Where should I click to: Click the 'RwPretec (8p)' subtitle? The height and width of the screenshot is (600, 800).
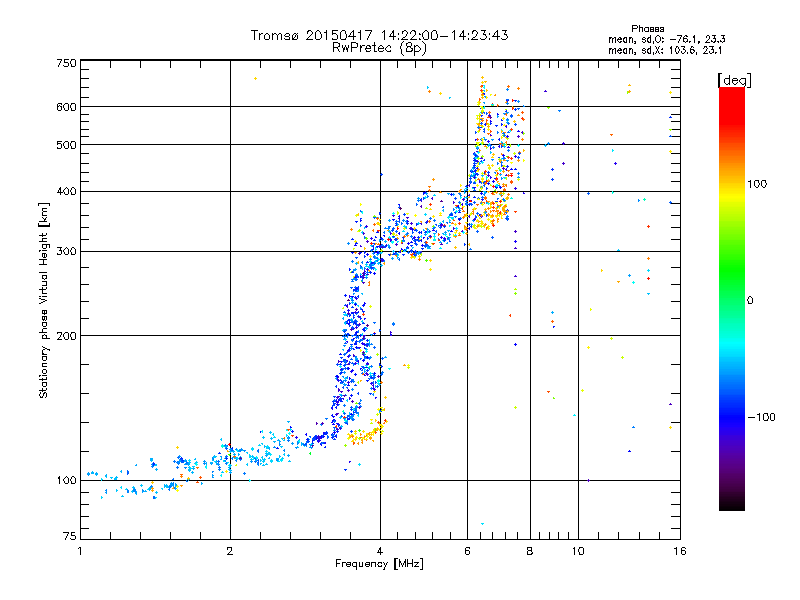379,48
